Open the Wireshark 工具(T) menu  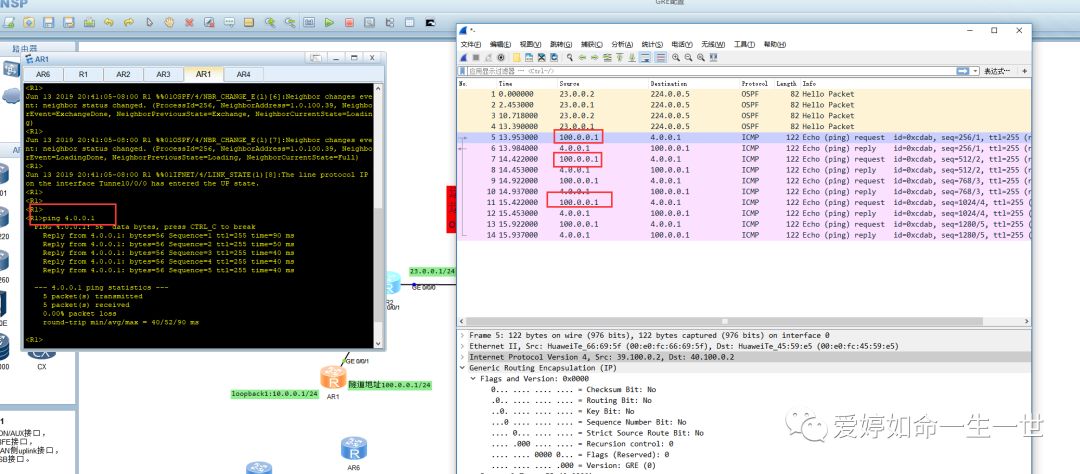tap(744, 44)
